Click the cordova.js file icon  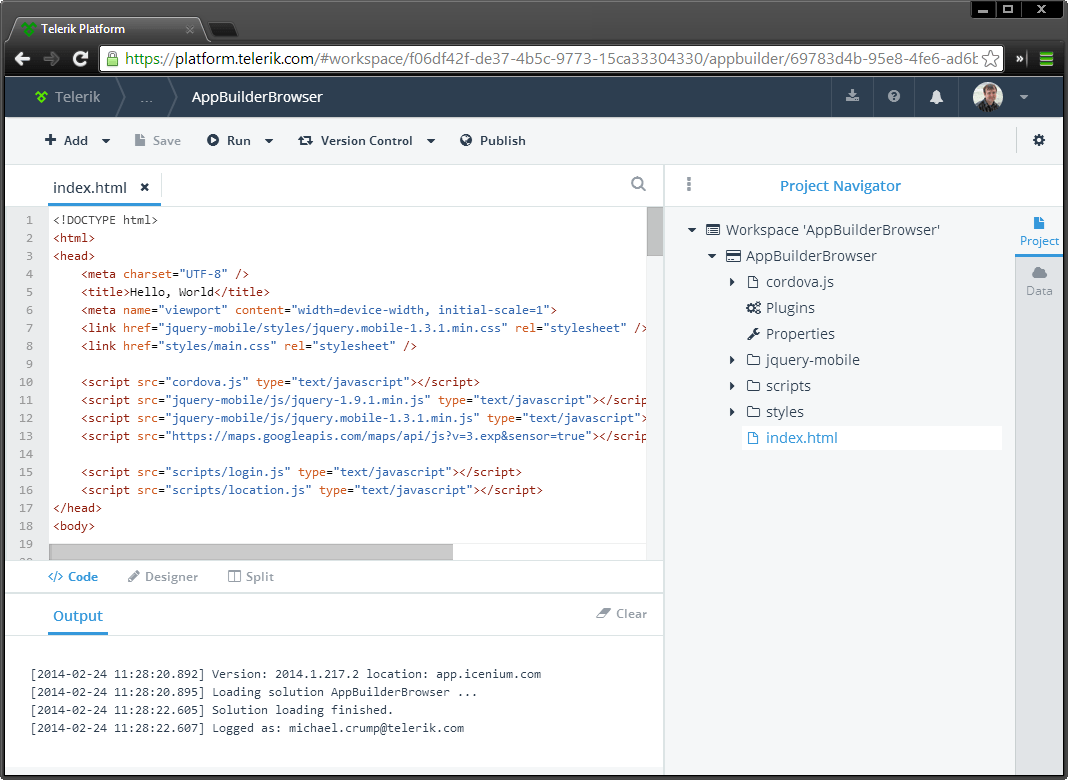753,282
